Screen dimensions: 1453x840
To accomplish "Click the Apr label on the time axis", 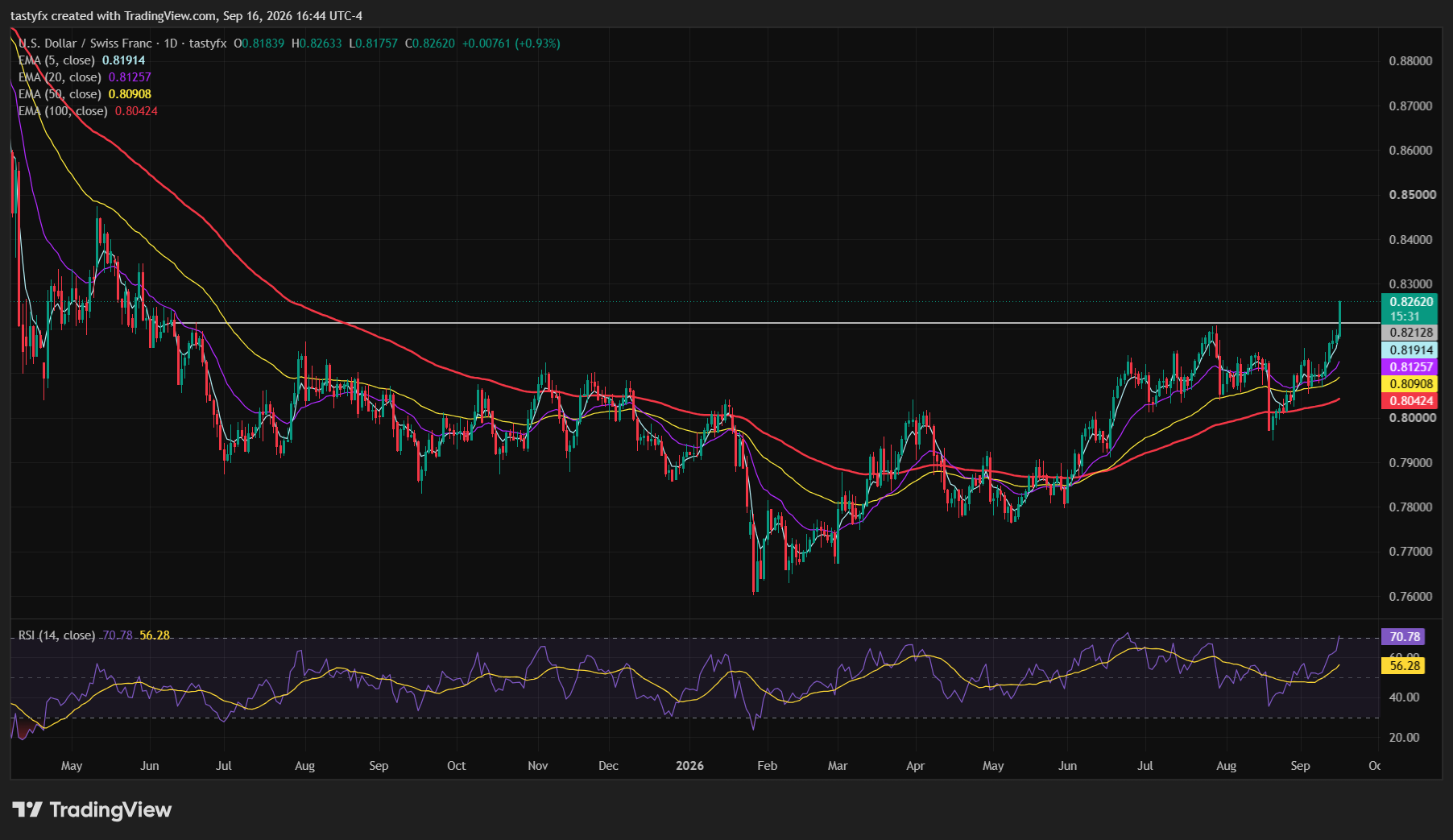I will click(916, 766).
